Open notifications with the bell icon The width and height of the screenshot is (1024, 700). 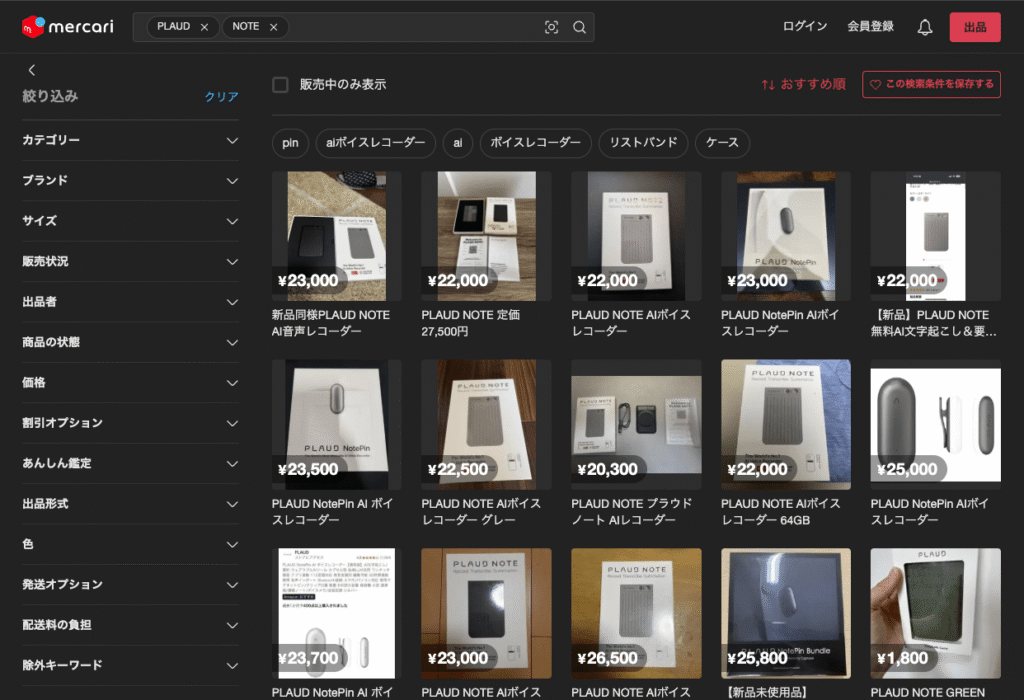(924, 27)
